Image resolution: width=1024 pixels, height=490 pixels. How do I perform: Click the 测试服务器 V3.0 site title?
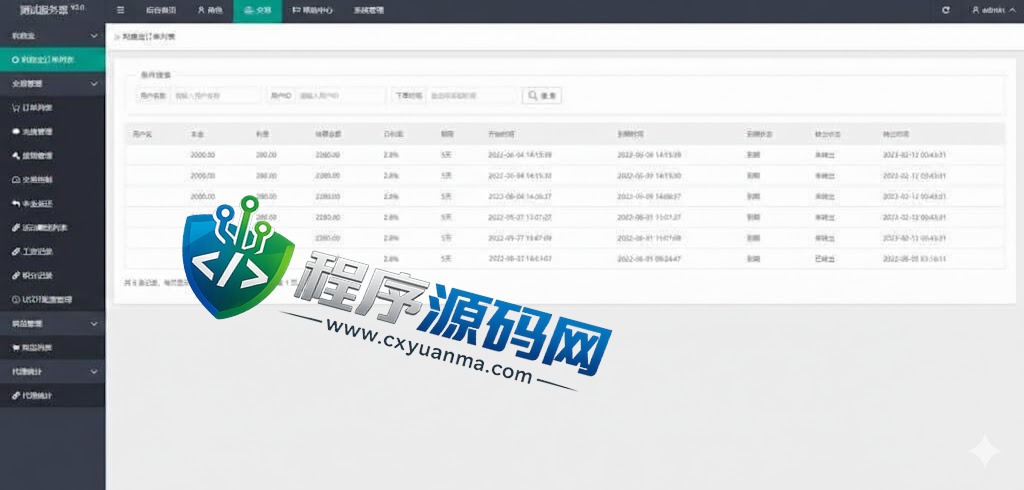pos(52,10)
